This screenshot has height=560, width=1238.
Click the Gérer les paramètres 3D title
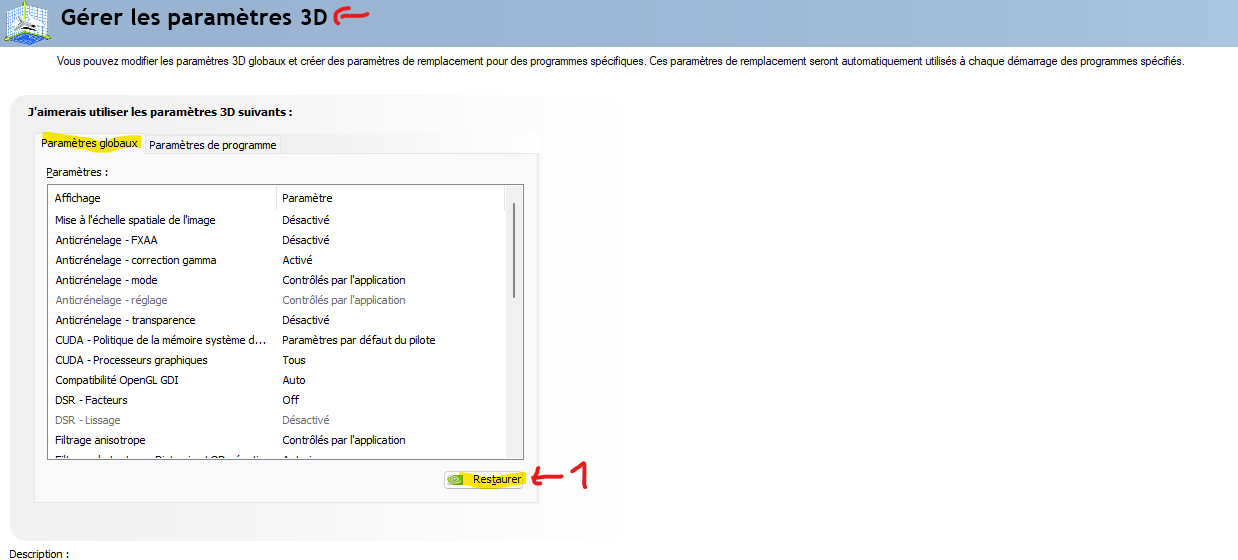pyautogui.click(x=194, y=16)
